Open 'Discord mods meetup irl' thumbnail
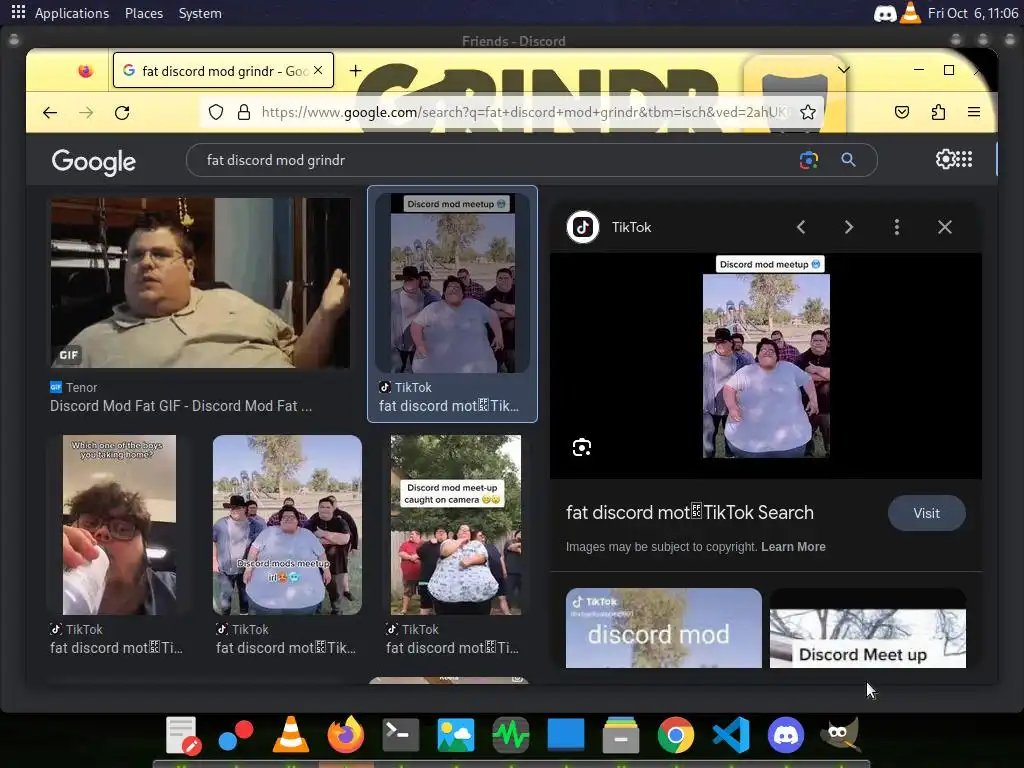The image size is (1024, 768). 287,524
